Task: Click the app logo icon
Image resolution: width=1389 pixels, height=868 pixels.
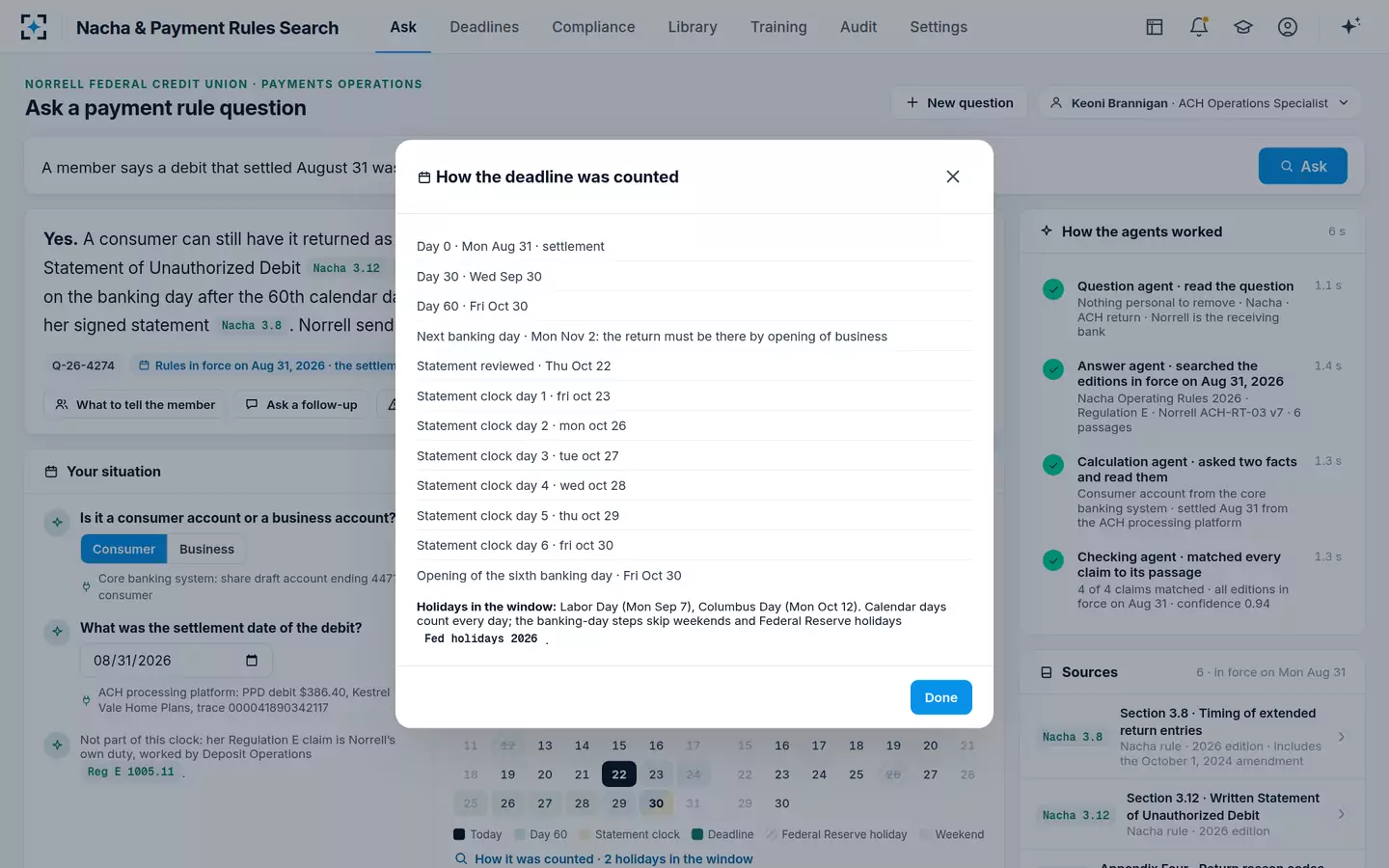Action: point(34,27)
